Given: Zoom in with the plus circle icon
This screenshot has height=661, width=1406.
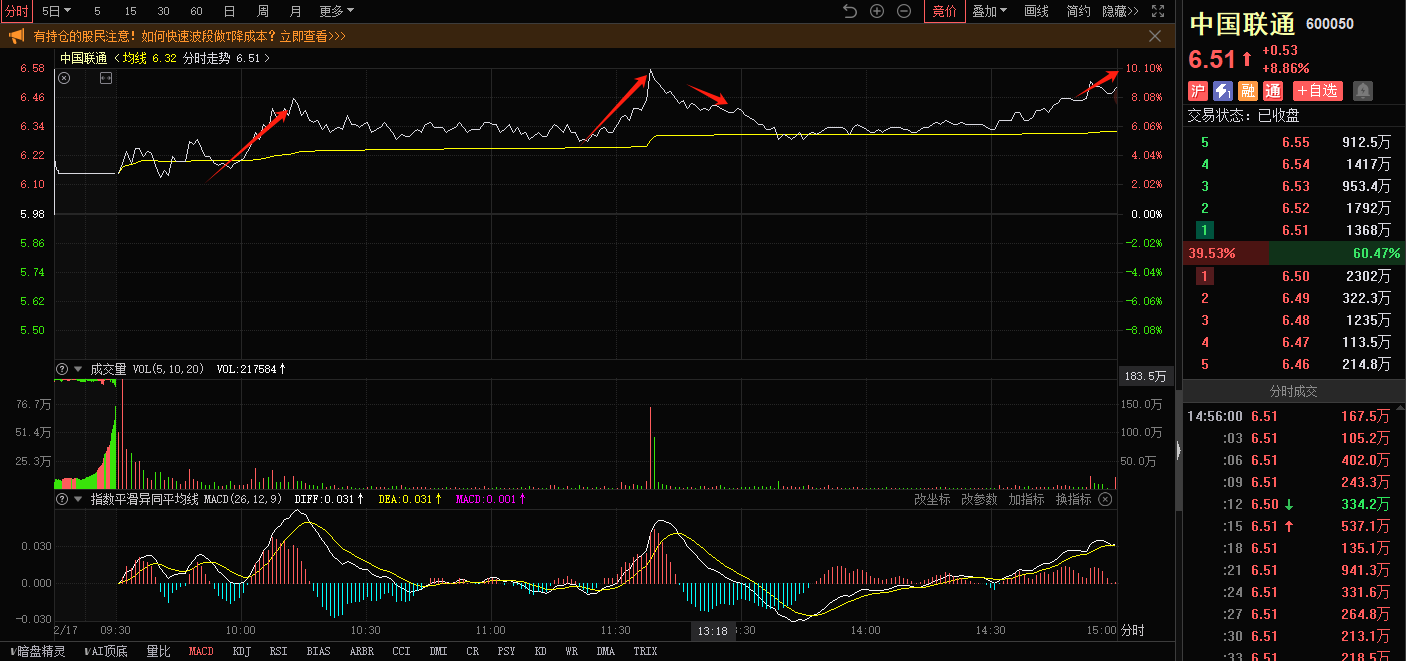Looking at the screenshot, I should [x=877, y=11].
